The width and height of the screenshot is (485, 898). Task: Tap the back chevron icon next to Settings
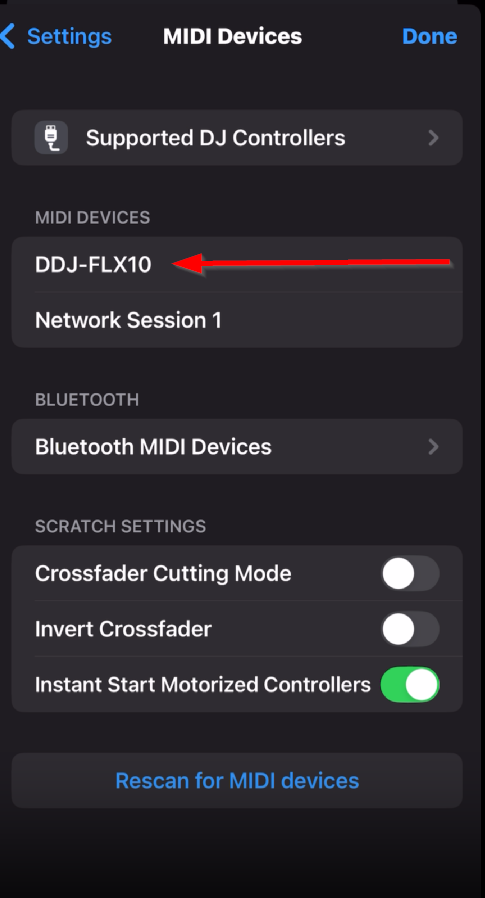(7, 36)
